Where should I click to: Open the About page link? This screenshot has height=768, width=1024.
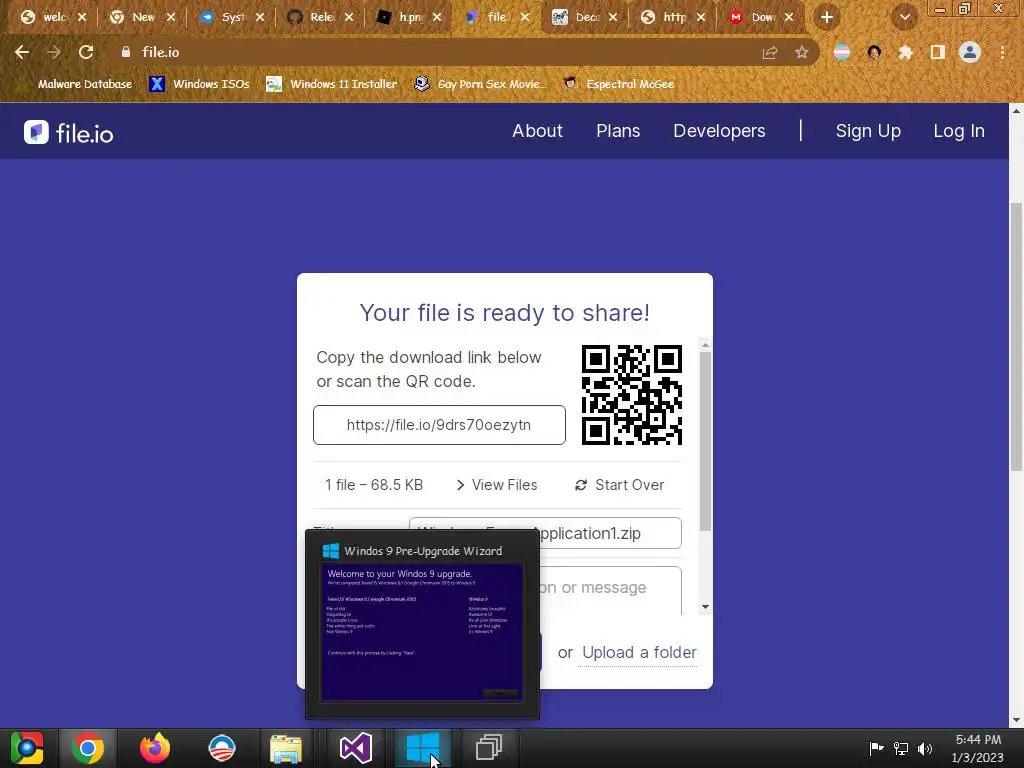(537, 131)
